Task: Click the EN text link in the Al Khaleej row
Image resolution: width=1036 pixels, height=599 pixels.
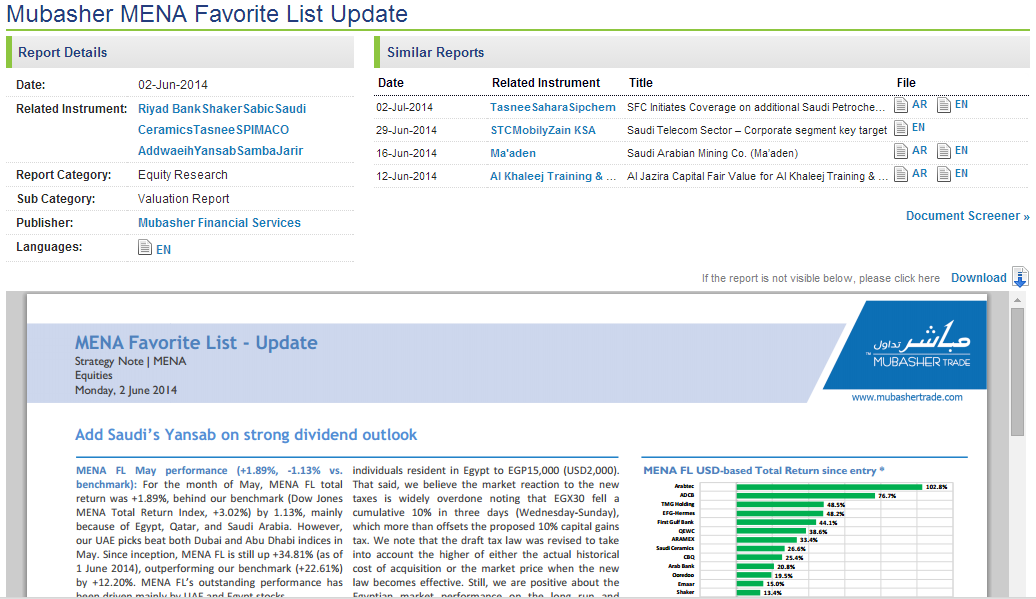Action: 961,174
